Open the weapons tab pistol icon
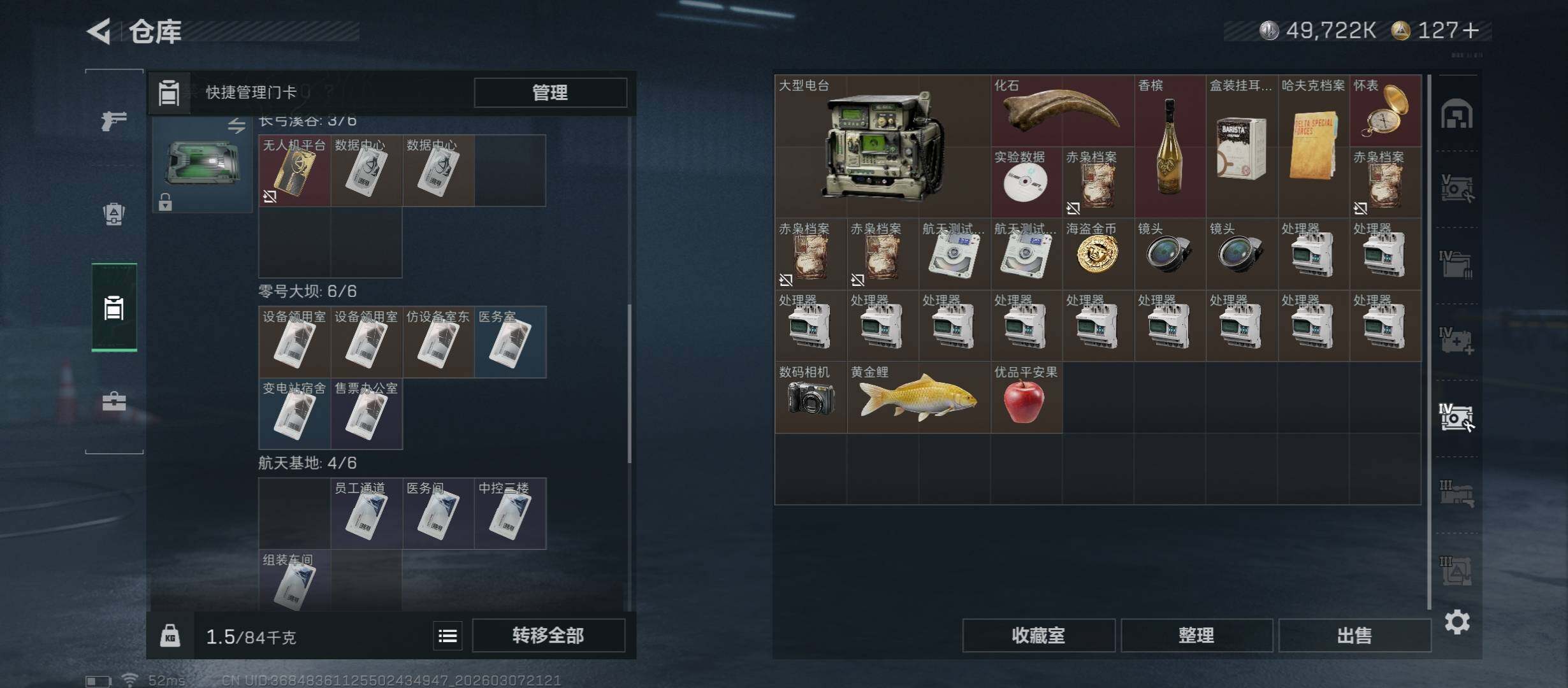The width and height of the screenshot is (1568, 688). pos(114,120)
